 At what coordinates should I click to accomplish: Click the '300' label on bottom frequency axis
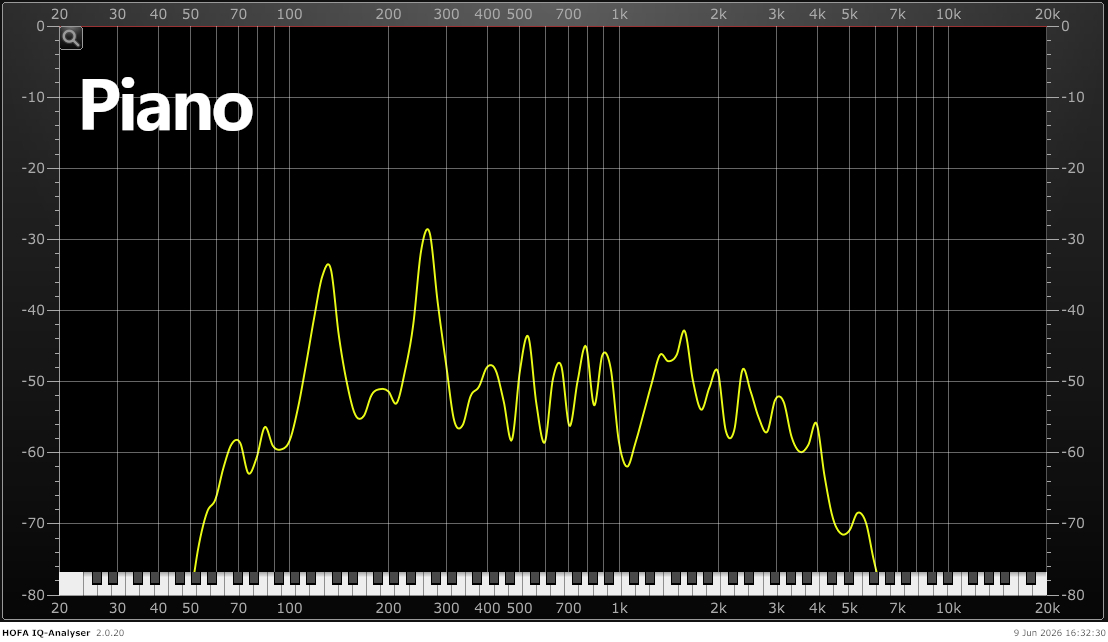(446, 608)
